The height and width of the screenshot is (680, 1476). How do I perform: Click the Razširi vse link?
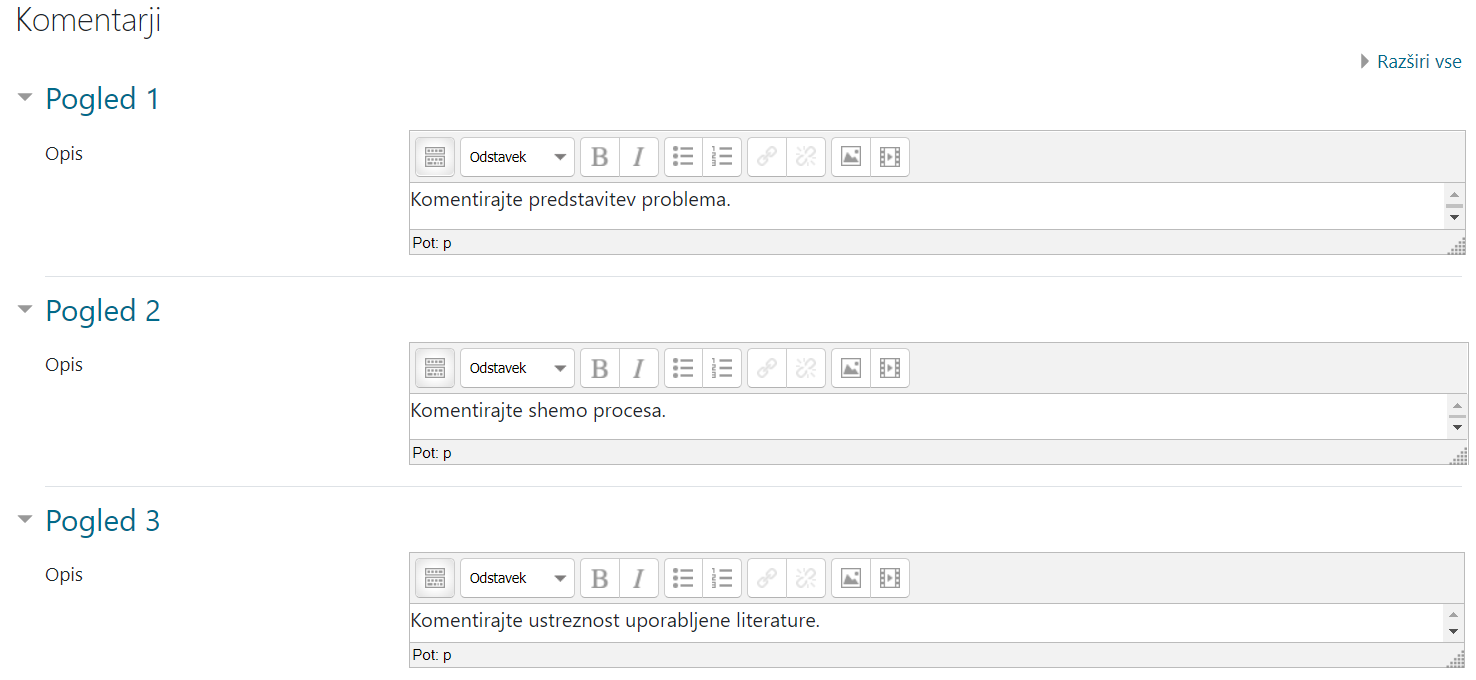tap(1419, 61)
